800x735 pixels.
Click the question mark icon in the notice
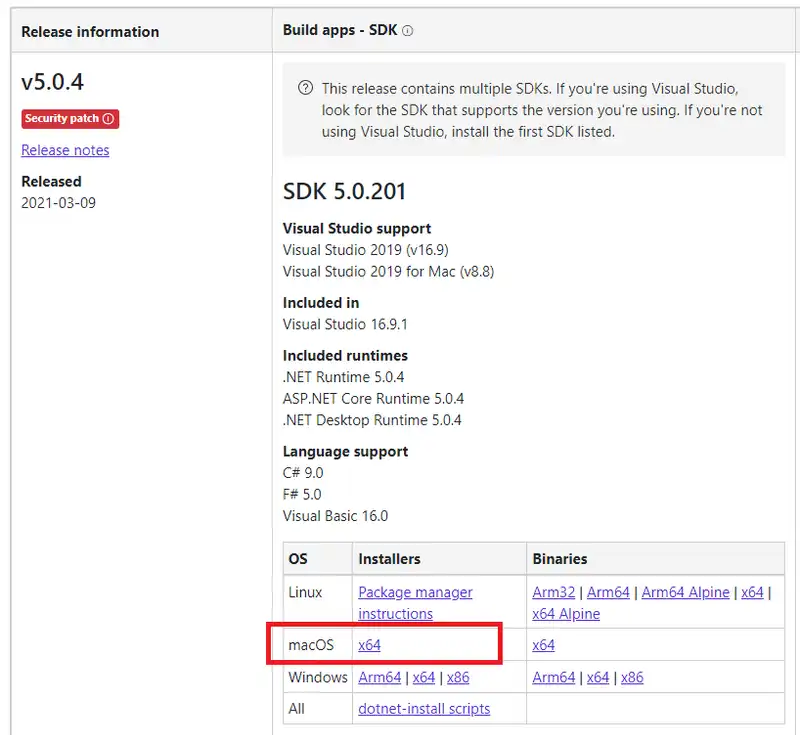click(x=306, y=89)
